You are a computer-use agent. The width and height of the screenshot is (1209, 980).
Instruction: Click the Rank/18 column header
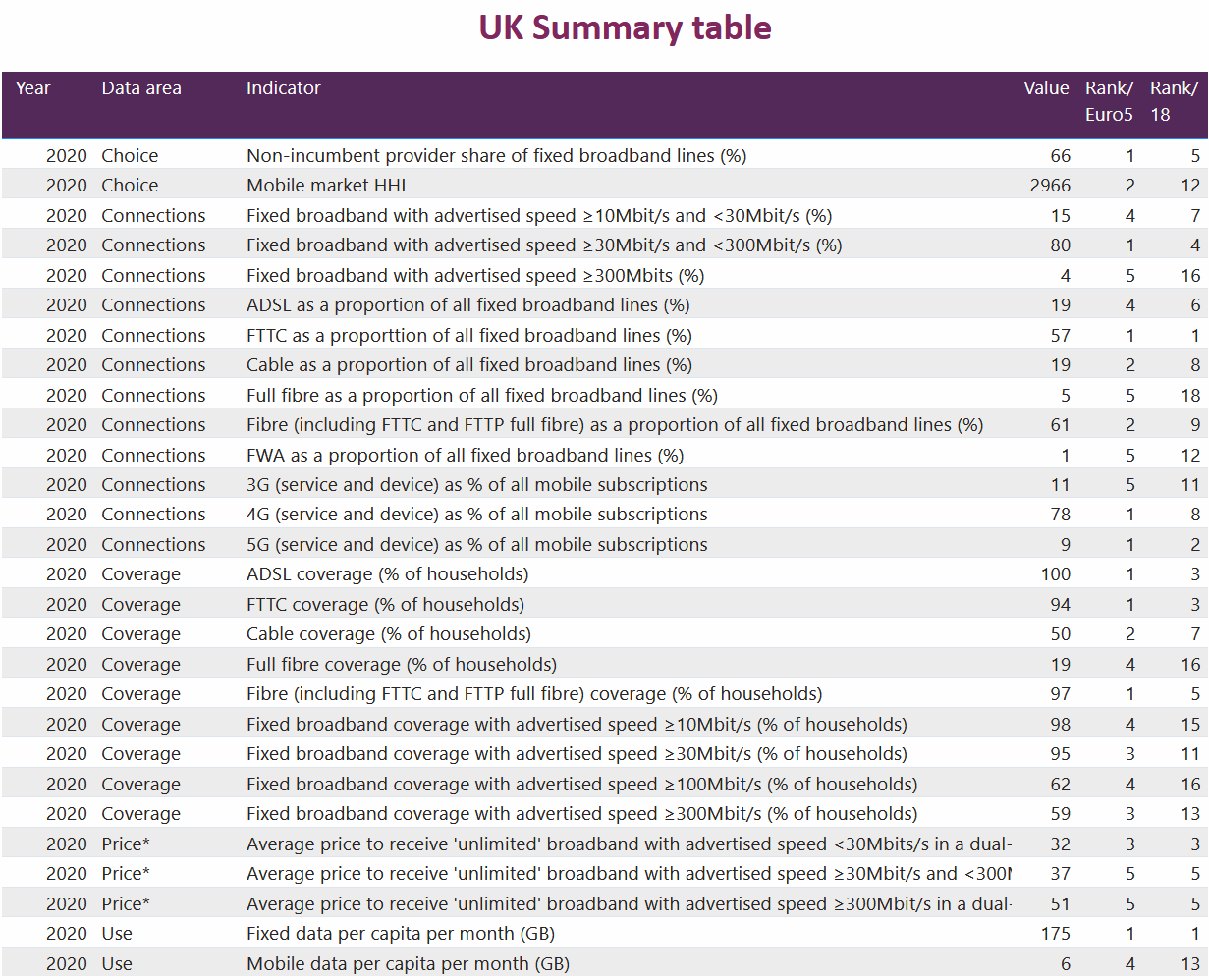click(x=1173, y=101)
